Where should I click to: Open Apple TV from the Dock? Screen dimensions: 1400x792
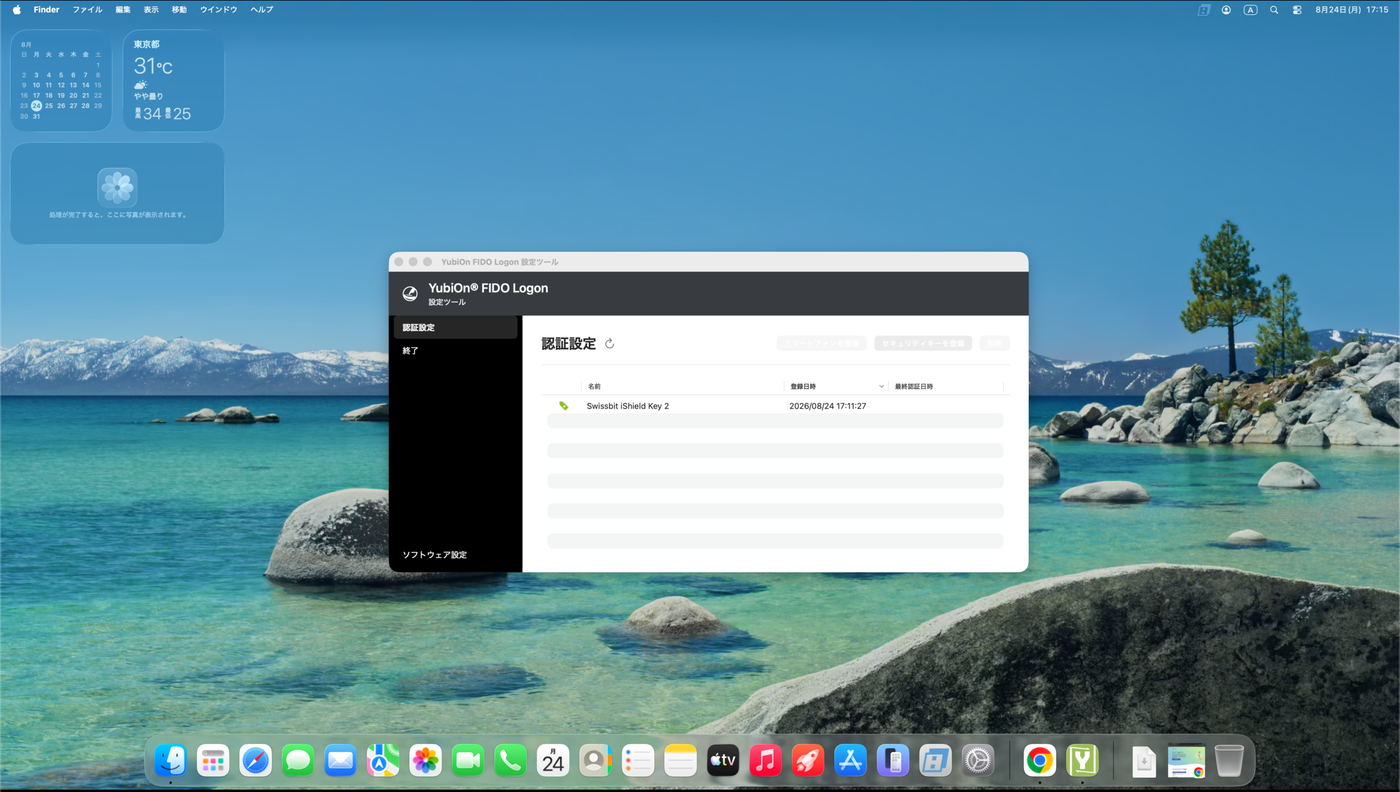click(723, 761)
